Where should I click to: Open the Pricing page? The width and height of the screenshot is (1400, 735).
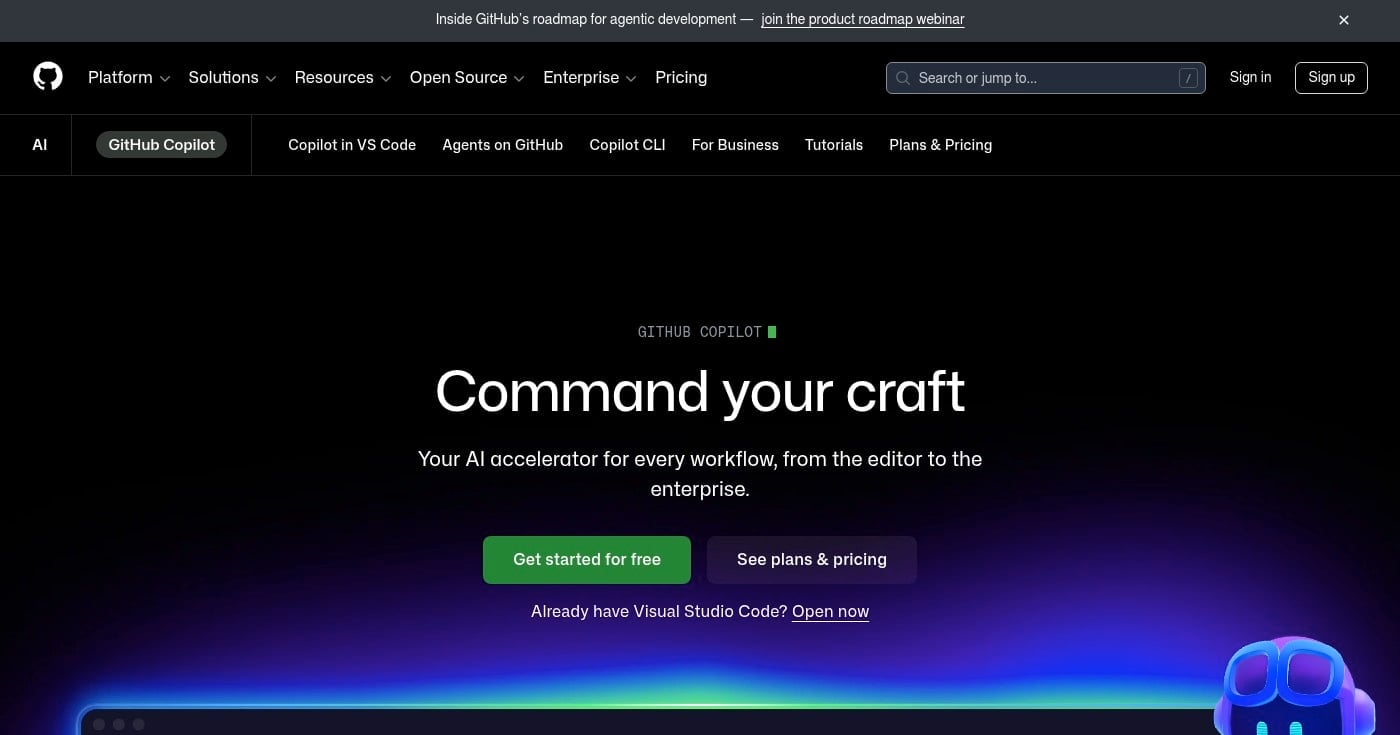[x=681, y=78]
